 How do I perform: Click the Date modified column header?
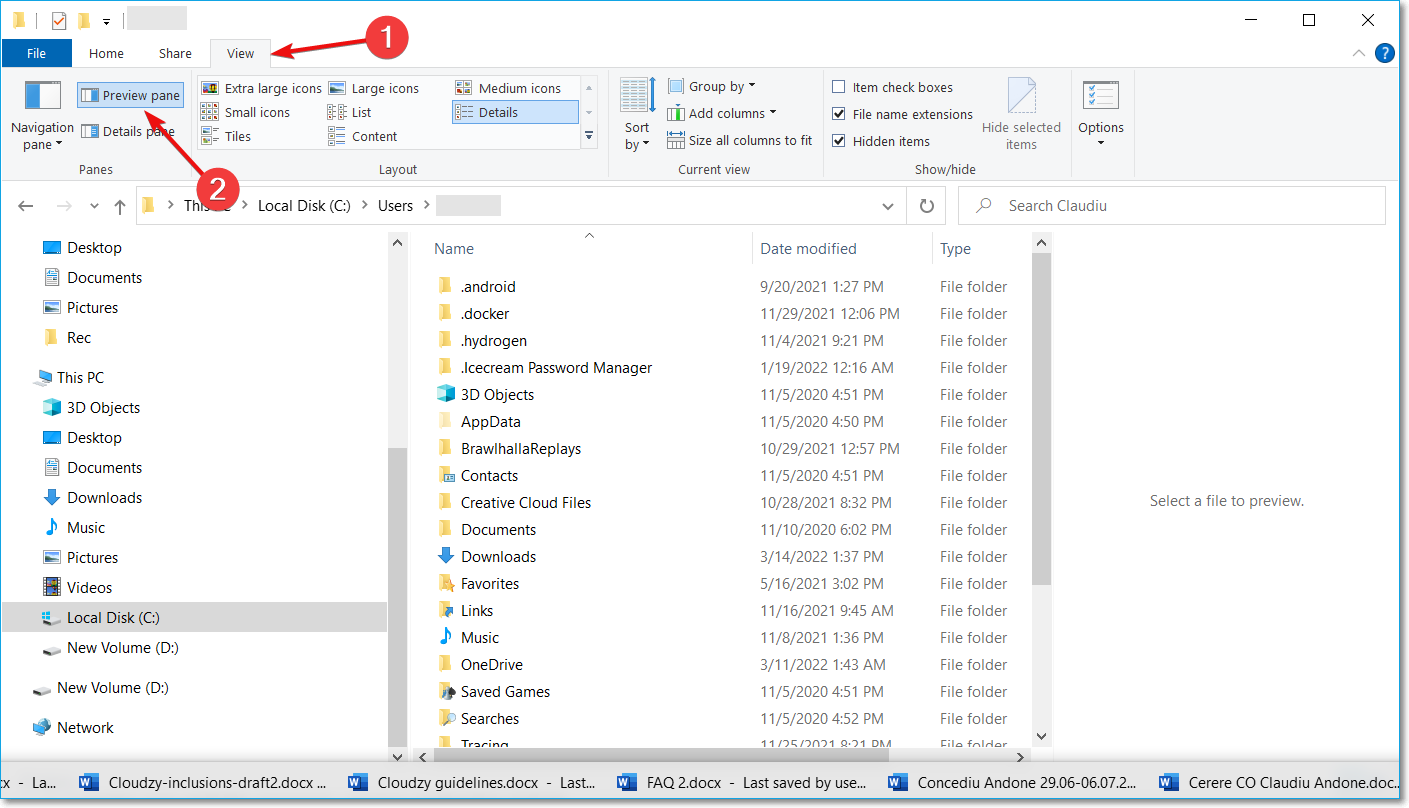(808, 249)
